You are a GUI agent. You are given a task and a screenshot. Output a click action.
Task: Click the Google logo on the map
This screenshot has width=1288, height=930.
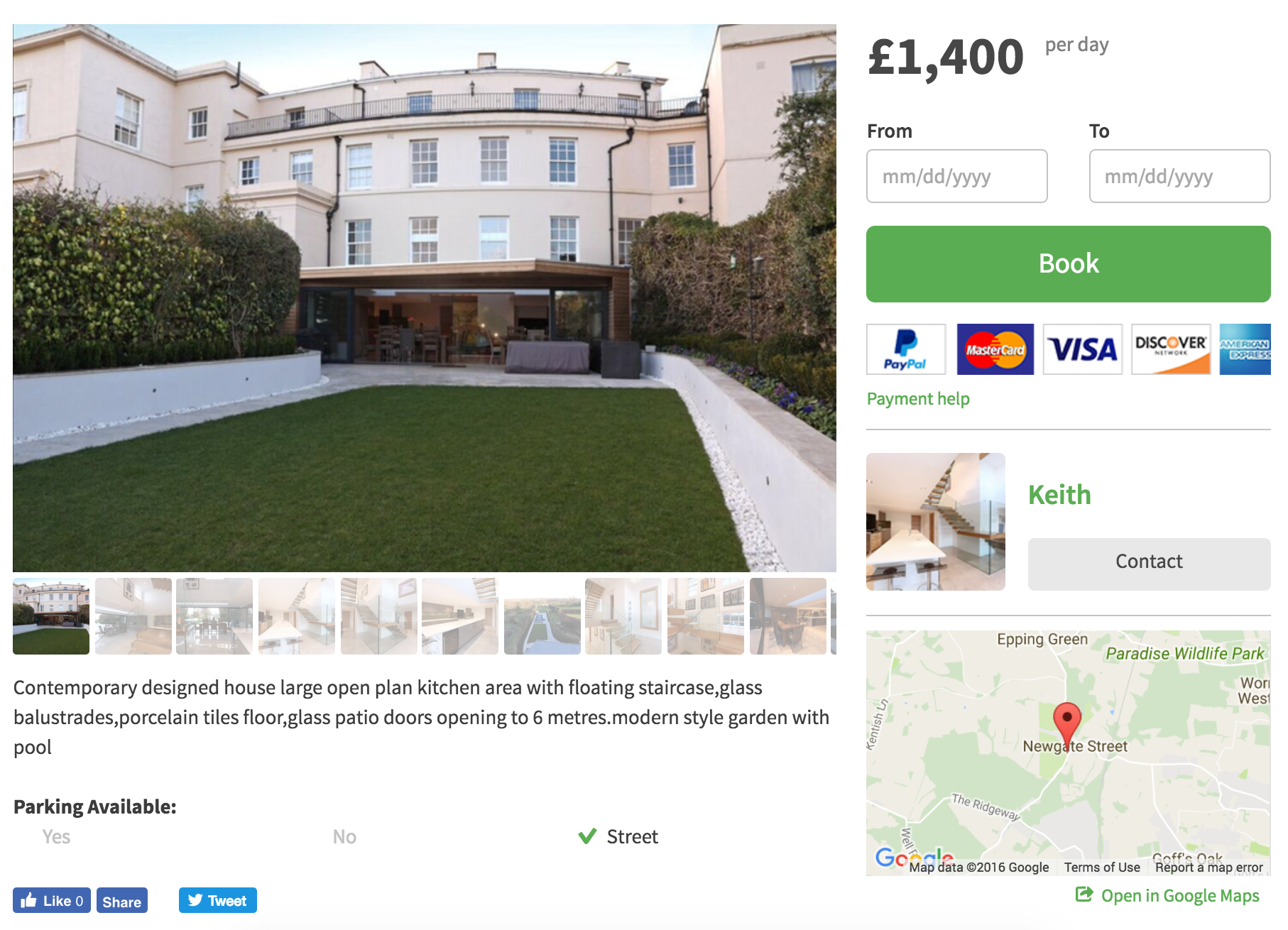(915, 858)
